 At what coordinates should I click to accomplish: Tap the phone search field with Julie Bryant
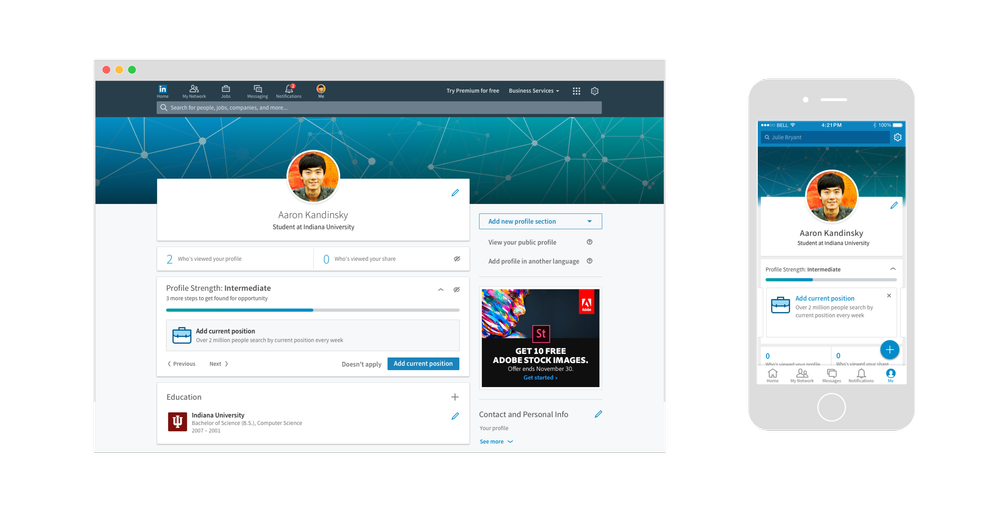tap(825, 137)
